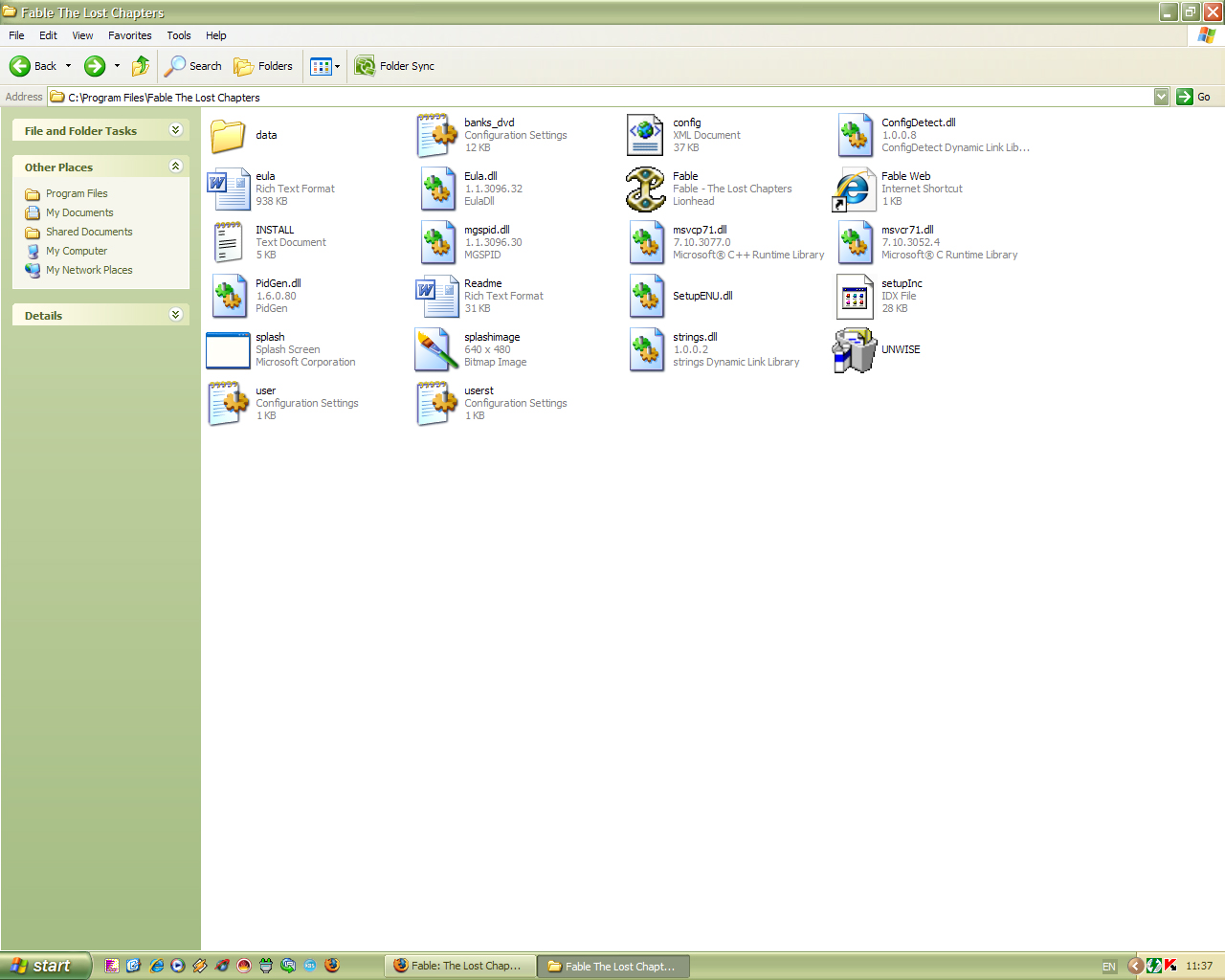The width and height of the screenshot is (1225, 980).
Task: Open the Tools menu
Action: 179,35
